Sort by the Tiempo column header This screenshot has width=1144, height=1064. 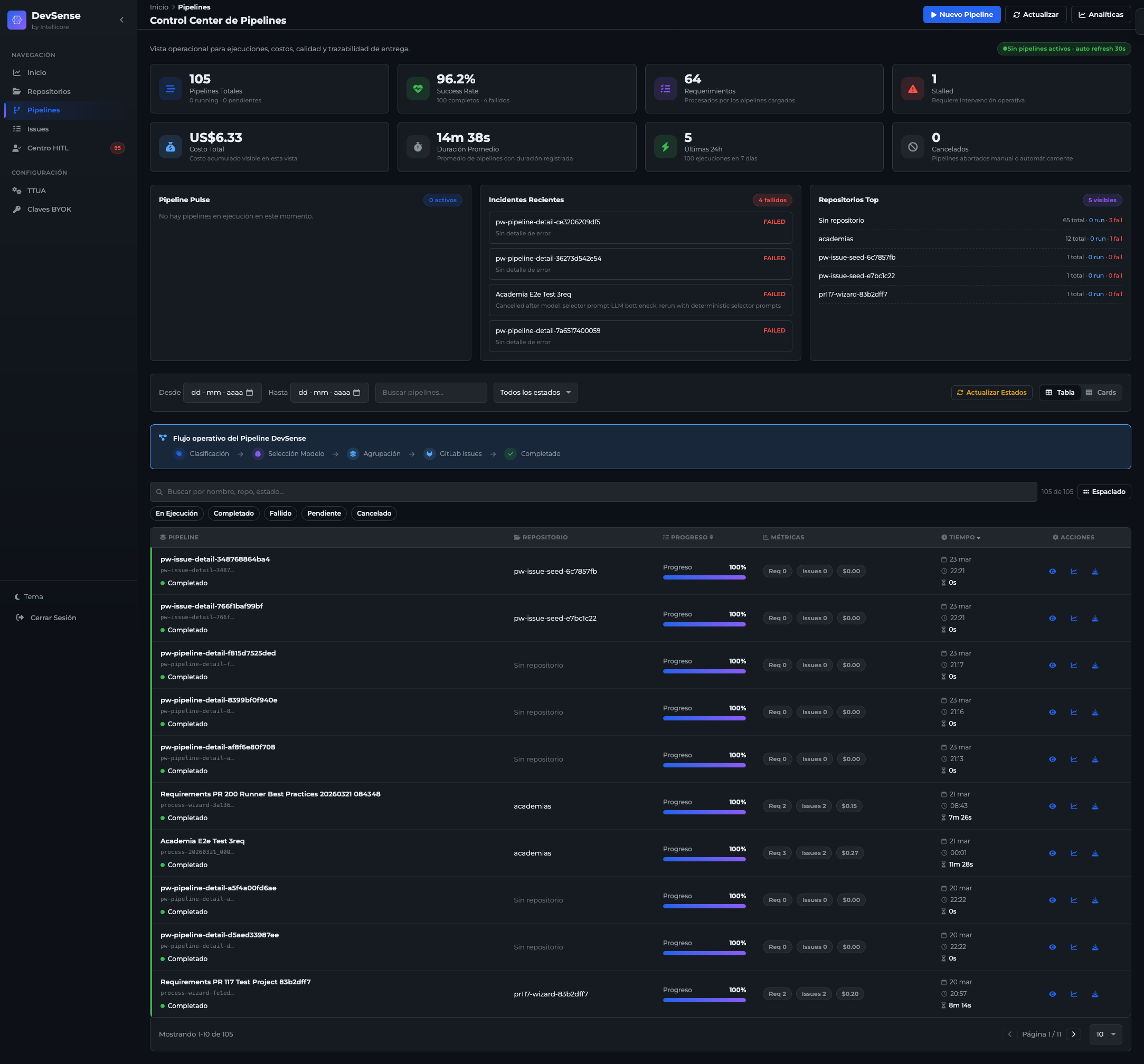point(960,537)
